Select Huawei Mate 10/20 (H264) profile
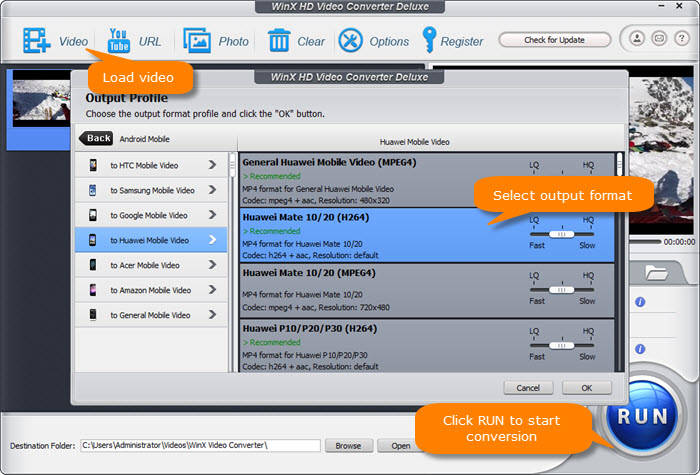 coord(427,235)
